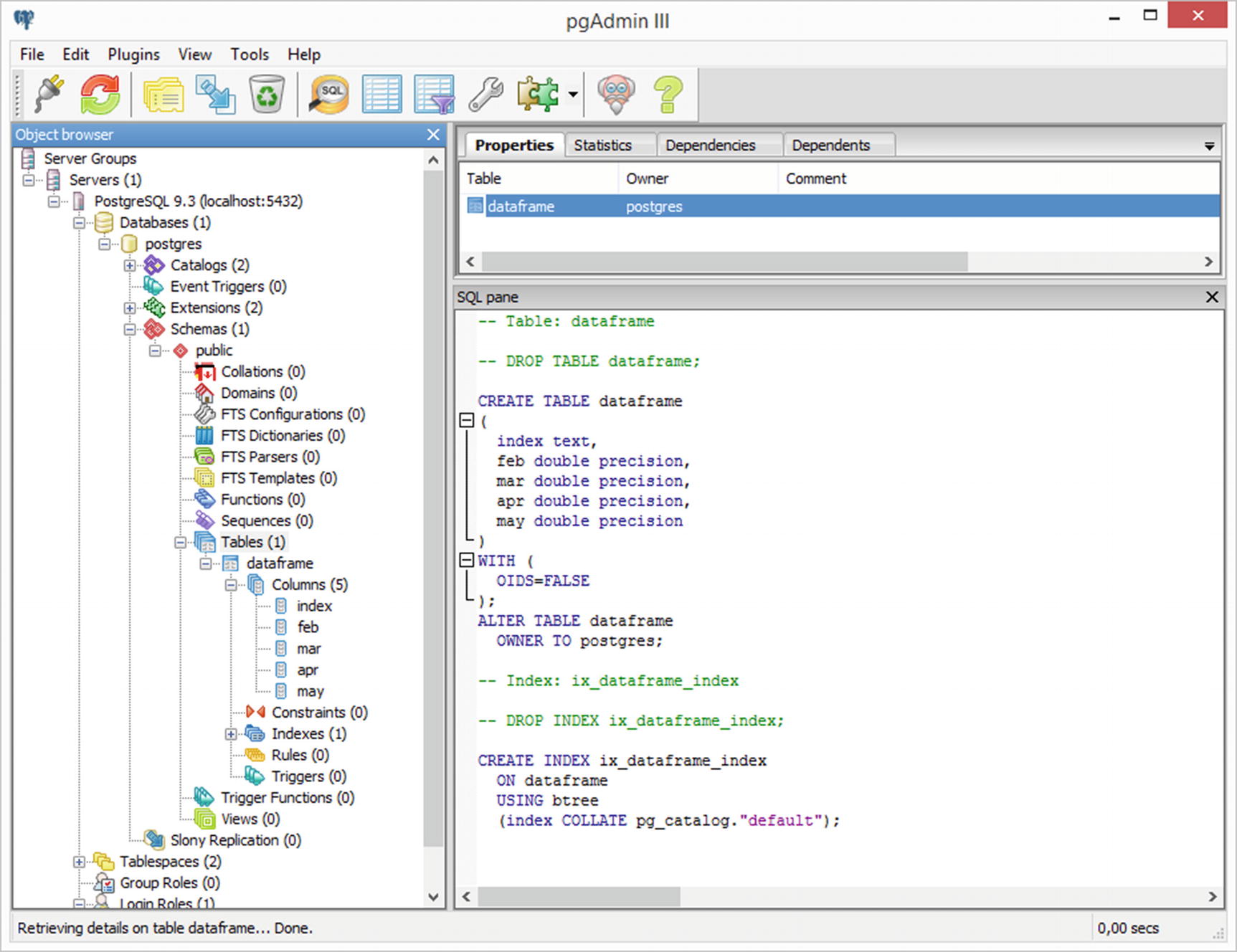Screen dimensions: 1237x952
Task: Expand the Catalogs (2) tree node
Action: (130, 265)
